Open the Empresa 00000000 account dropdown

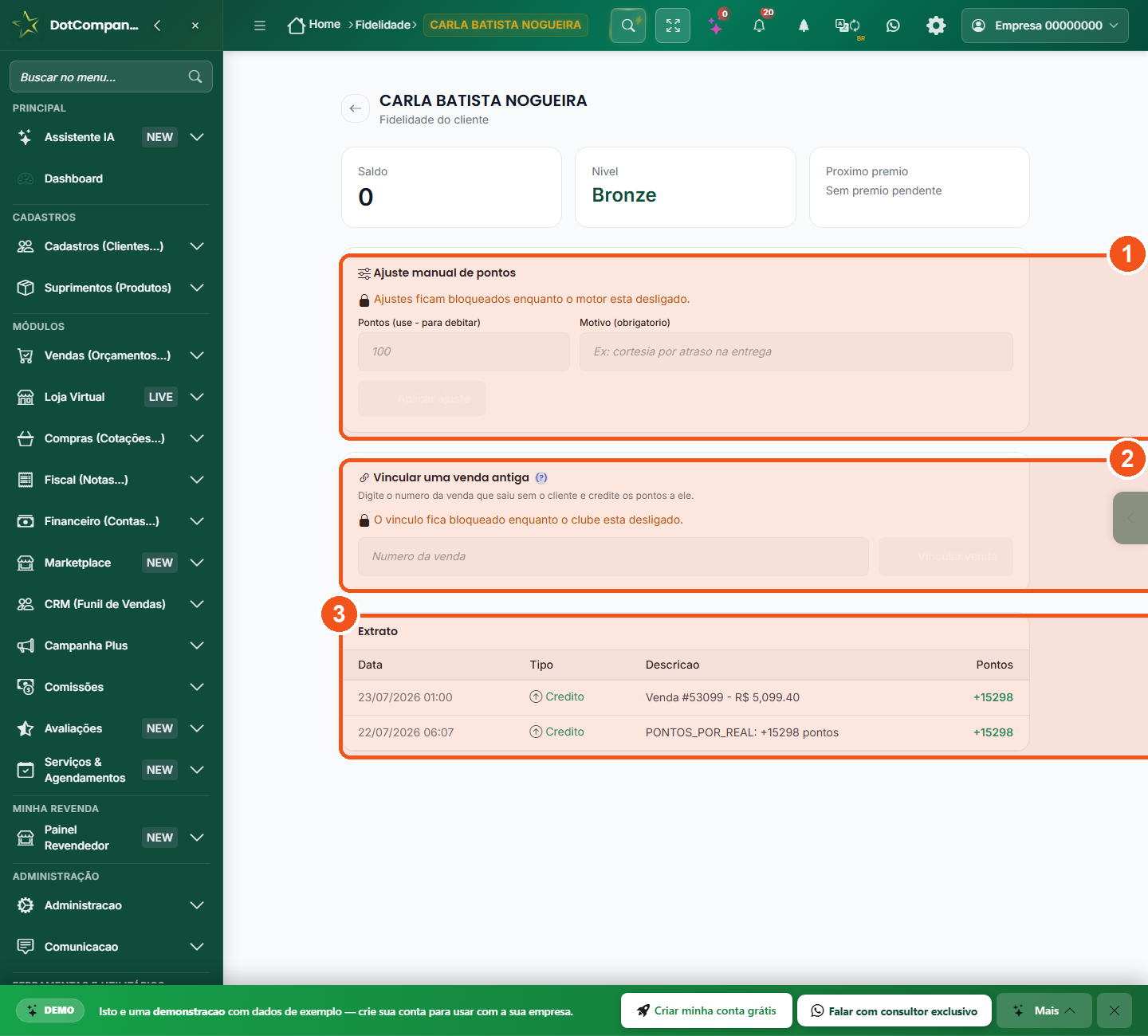click(1044, 26)
